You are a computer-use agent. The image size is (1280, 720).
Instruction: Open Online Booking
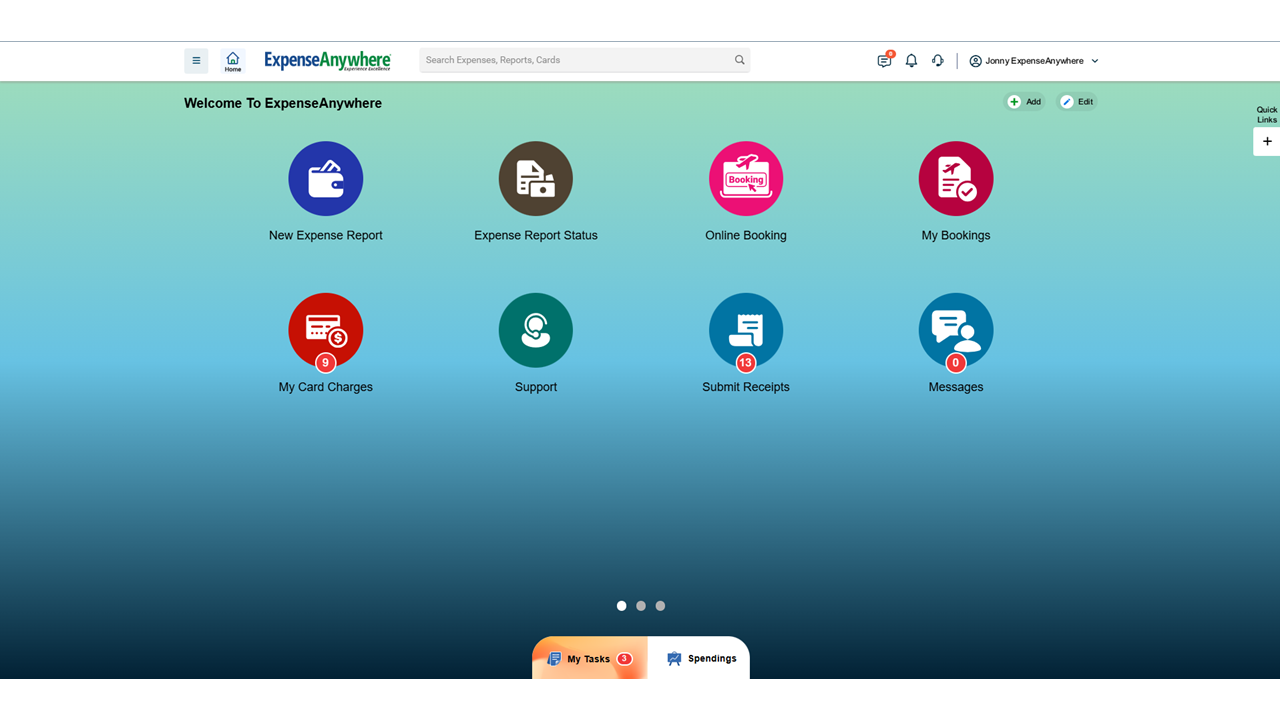tap(746, 178)
